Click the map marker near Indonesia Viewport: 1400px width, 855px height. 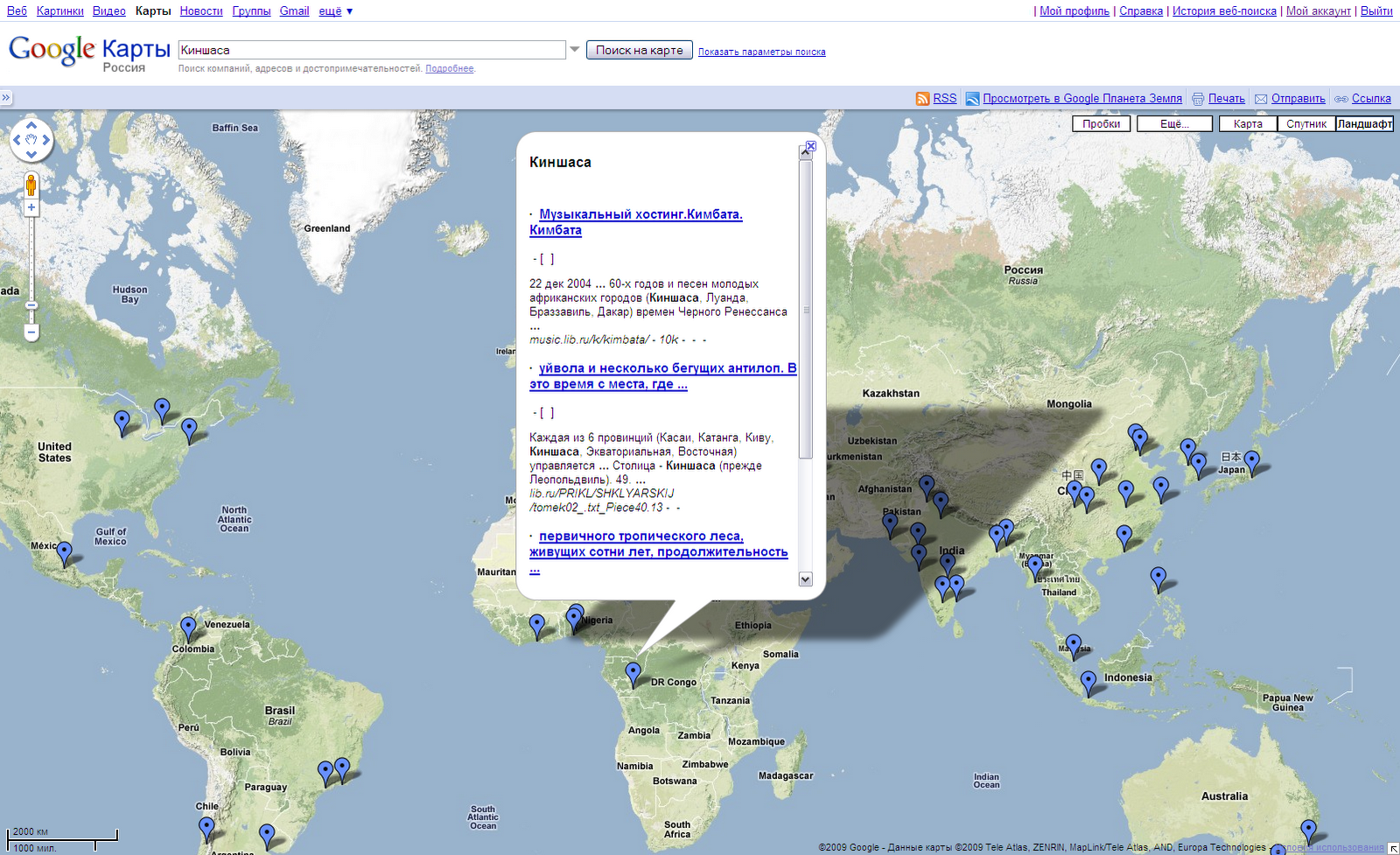click(x=1088, y=683)
